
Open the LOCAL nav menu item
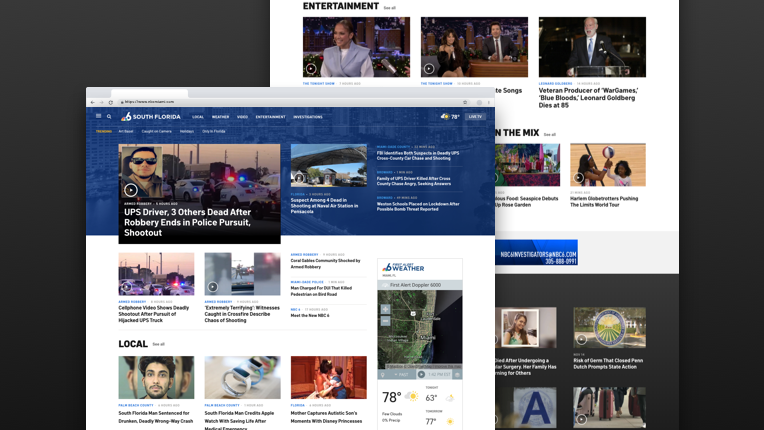point(198,117)
